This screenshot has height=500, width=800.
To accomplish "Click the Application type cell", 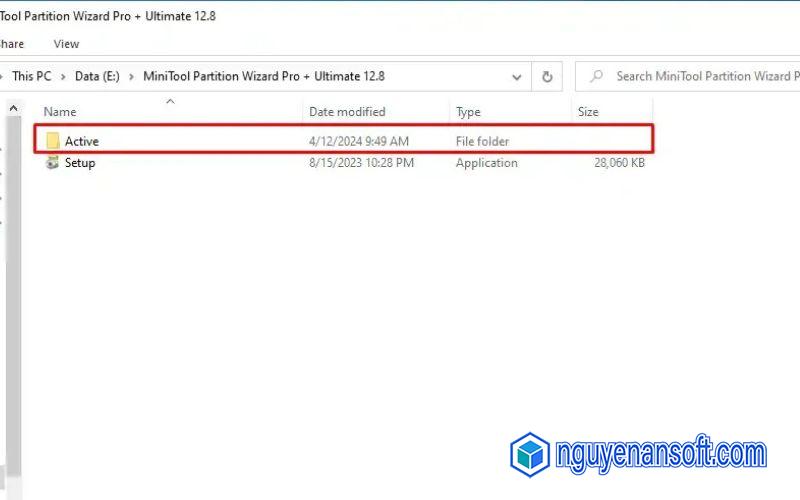I will click(486, 163).
